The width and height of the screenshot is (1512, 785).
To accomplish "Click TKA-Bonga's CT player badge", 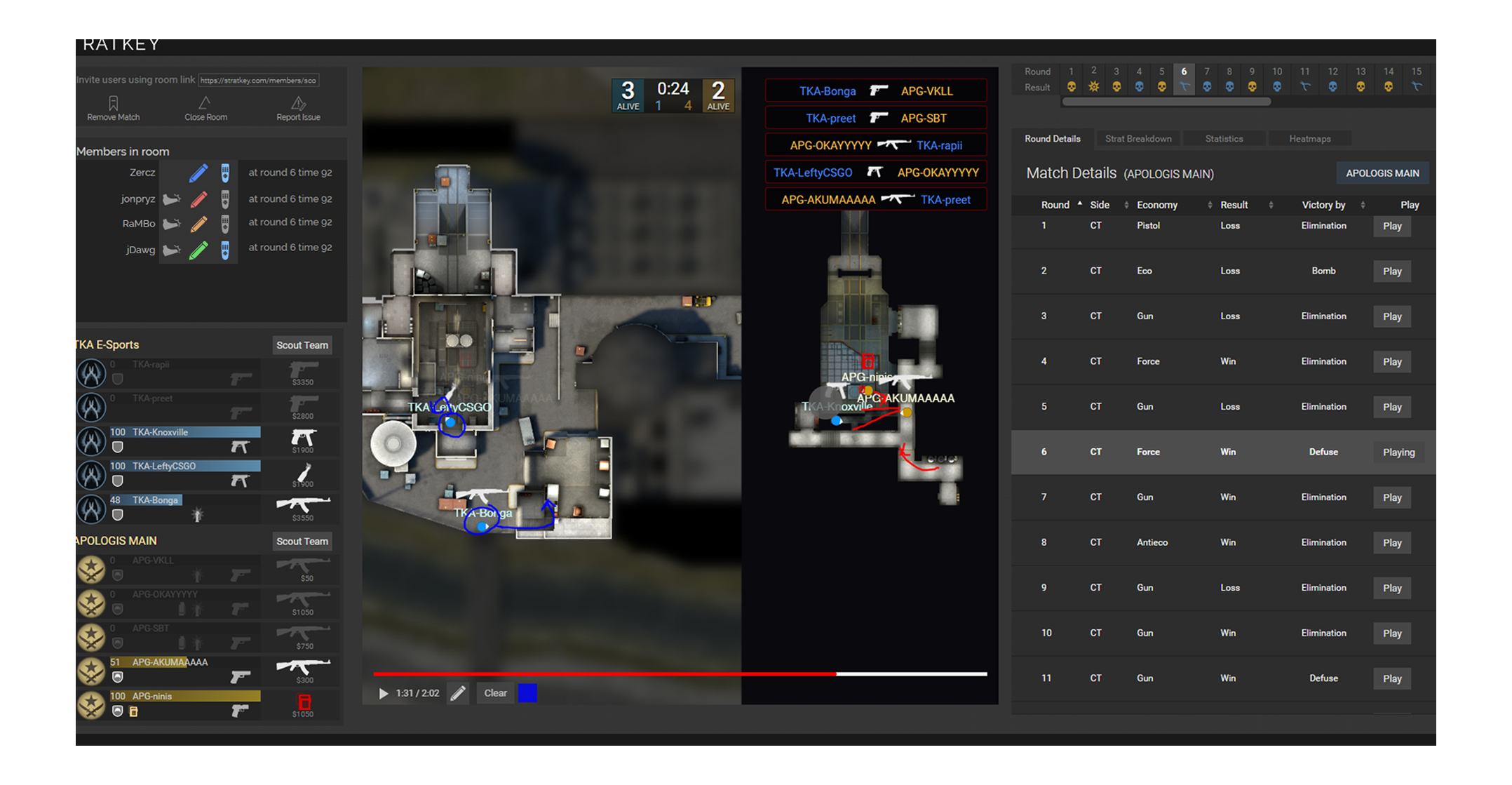I will coord(91,509).
